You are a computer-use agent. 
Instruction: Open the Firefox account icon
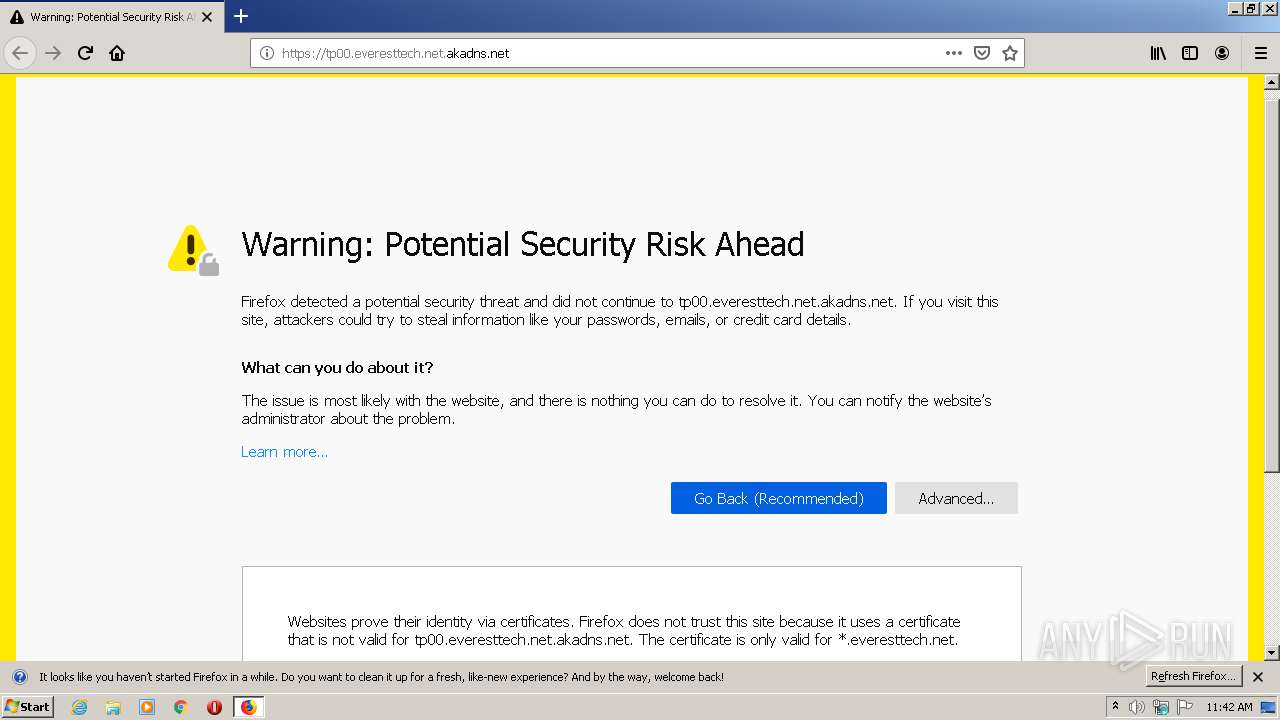(1222, 53)
